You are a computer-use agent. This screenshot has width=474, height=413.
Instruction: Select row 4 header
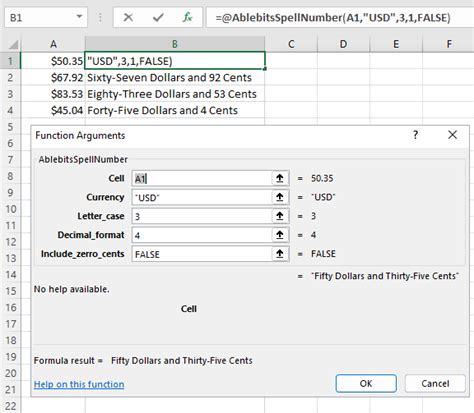pyautogui.click(x=10, y=110)
